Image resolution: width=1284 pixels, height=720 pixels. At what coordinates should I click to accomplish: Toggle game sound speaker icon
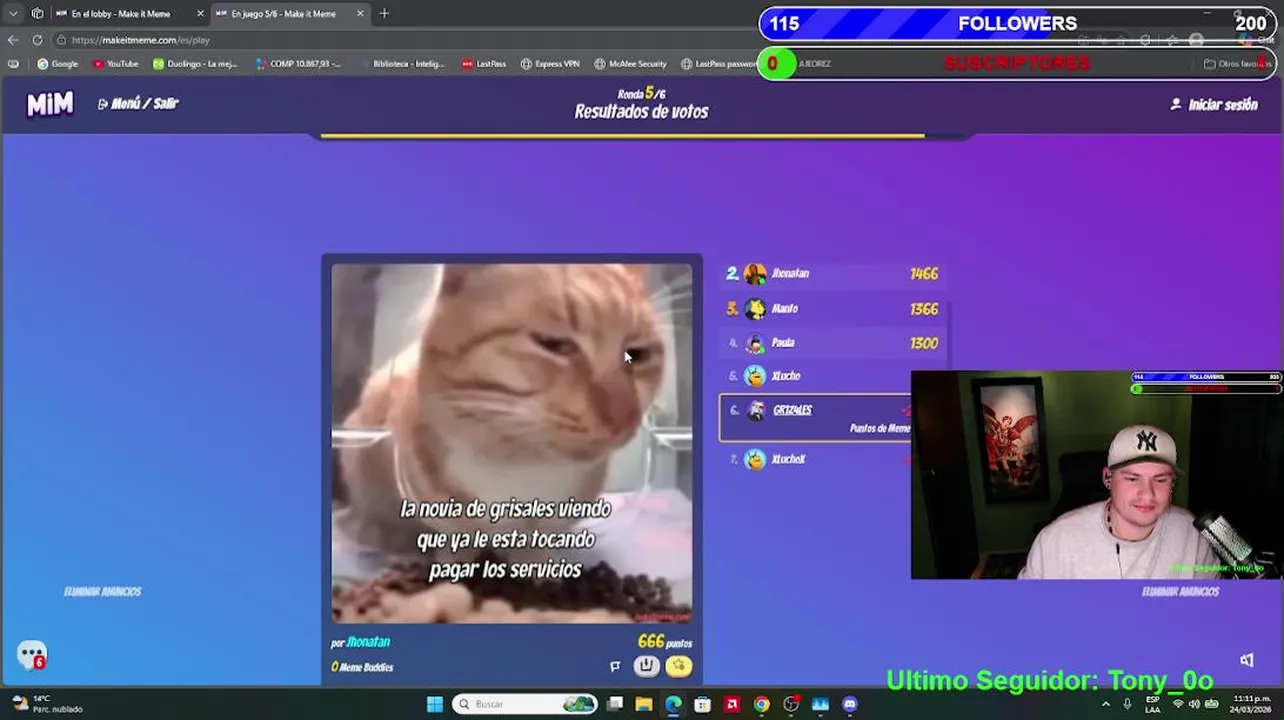point(1247,660)
